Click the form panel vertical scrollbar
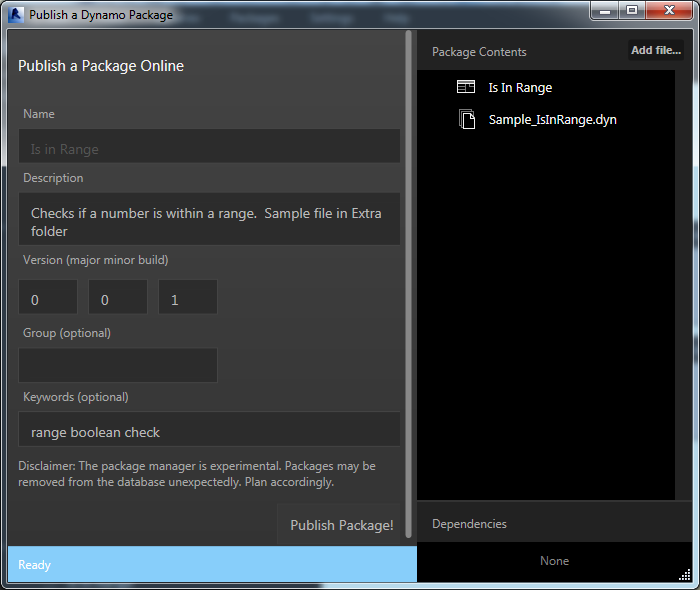This screenshot has width=700, height=590. [408, 284]
